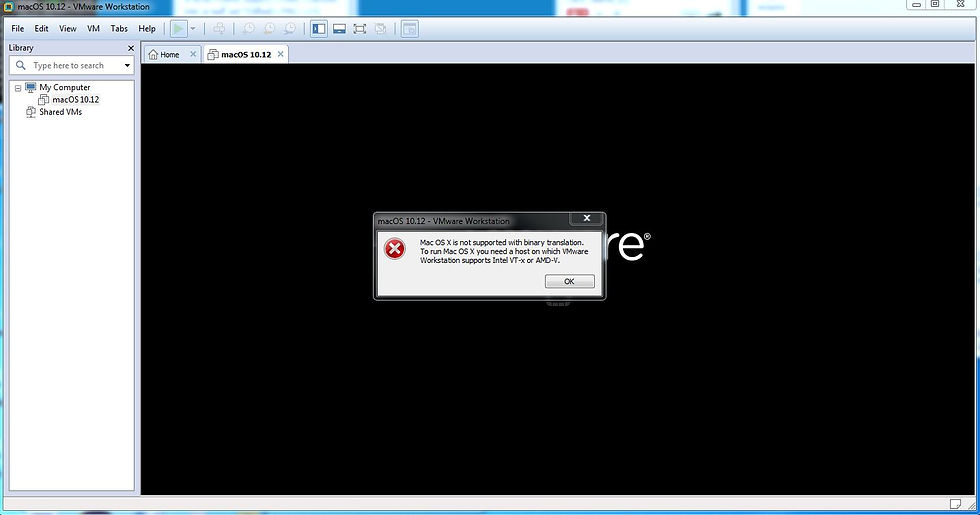Viewport: 980px width, 515px height.
Task: Click the search magnifier icon in Library
Action: click(x=21, y=65)
